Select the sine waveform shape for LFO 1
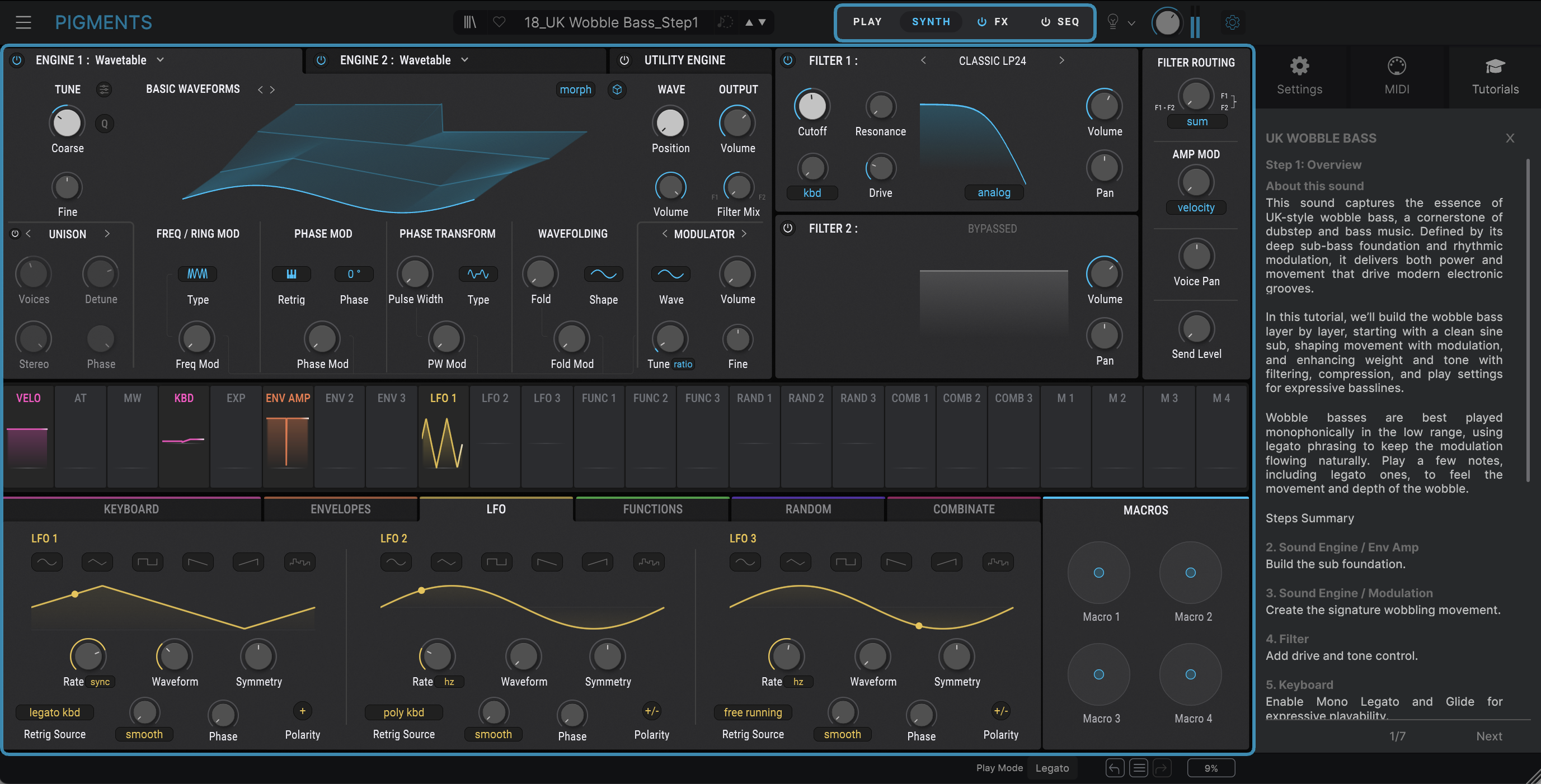This screenshot has height=784, width=1541. [46, 561]
